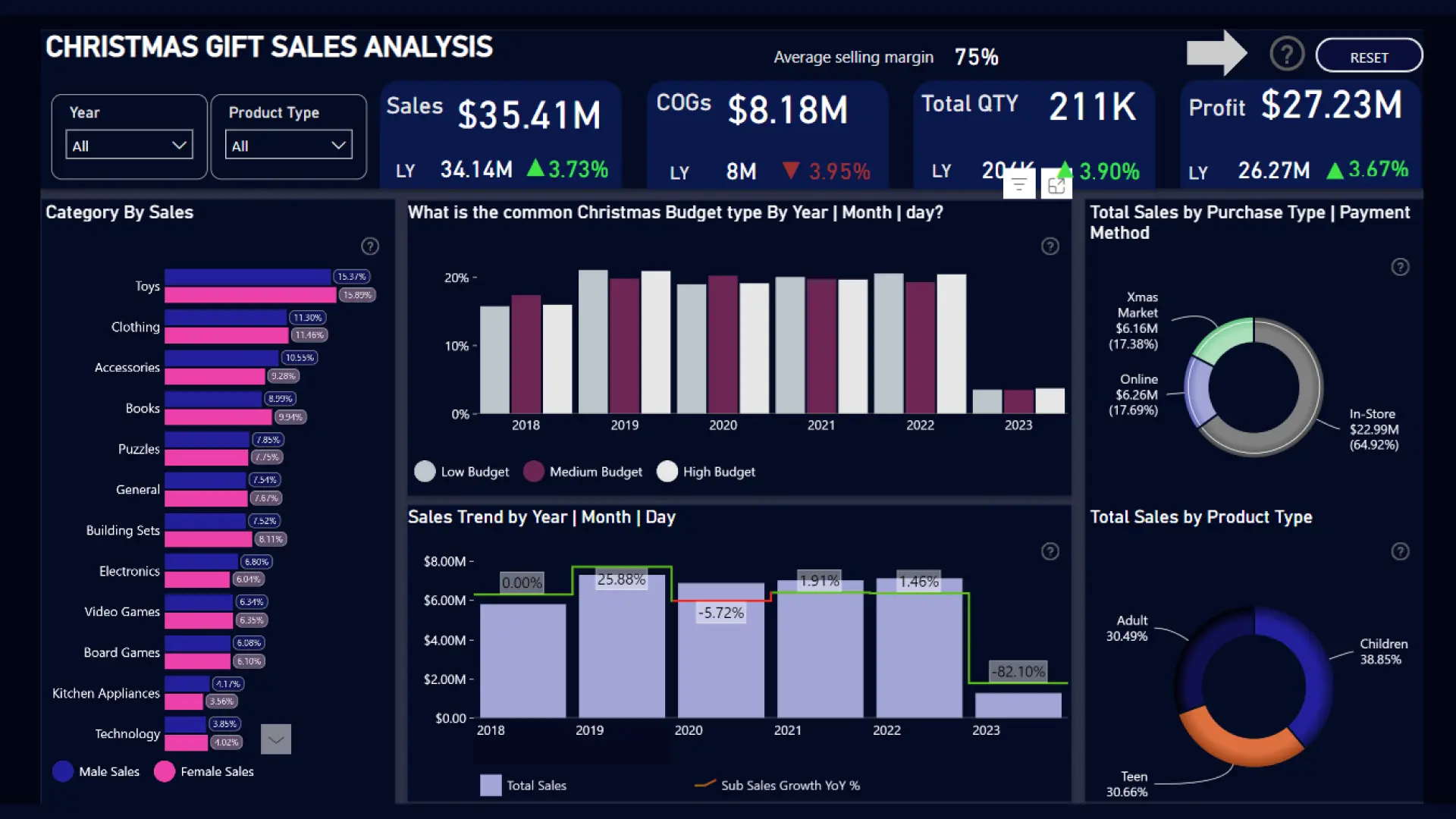Click the High Budget legend marker

667,472
